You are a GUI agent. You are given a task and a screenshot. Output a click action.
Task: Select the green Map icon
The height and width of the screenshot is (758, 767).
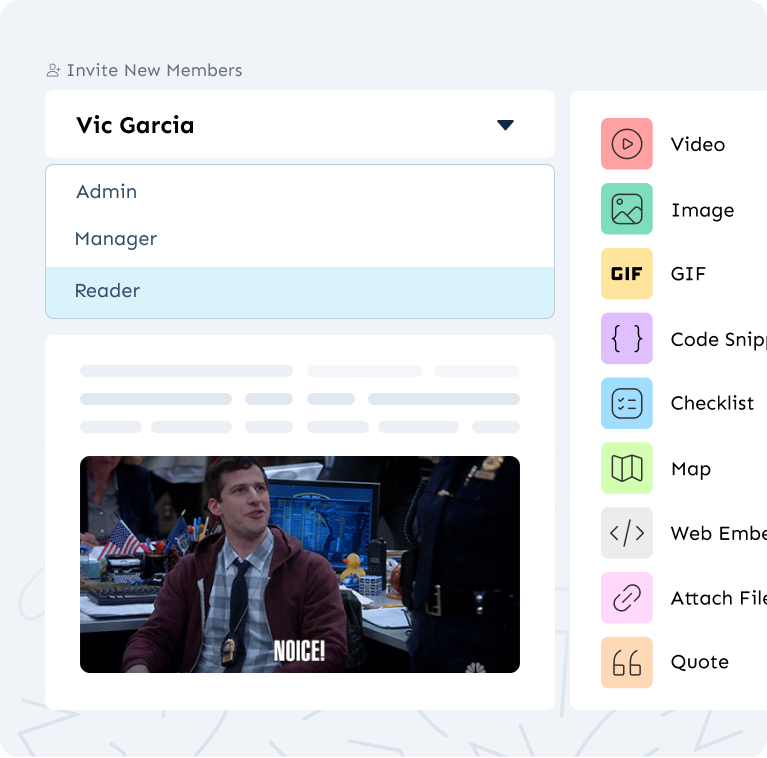(x=626, y=468)
